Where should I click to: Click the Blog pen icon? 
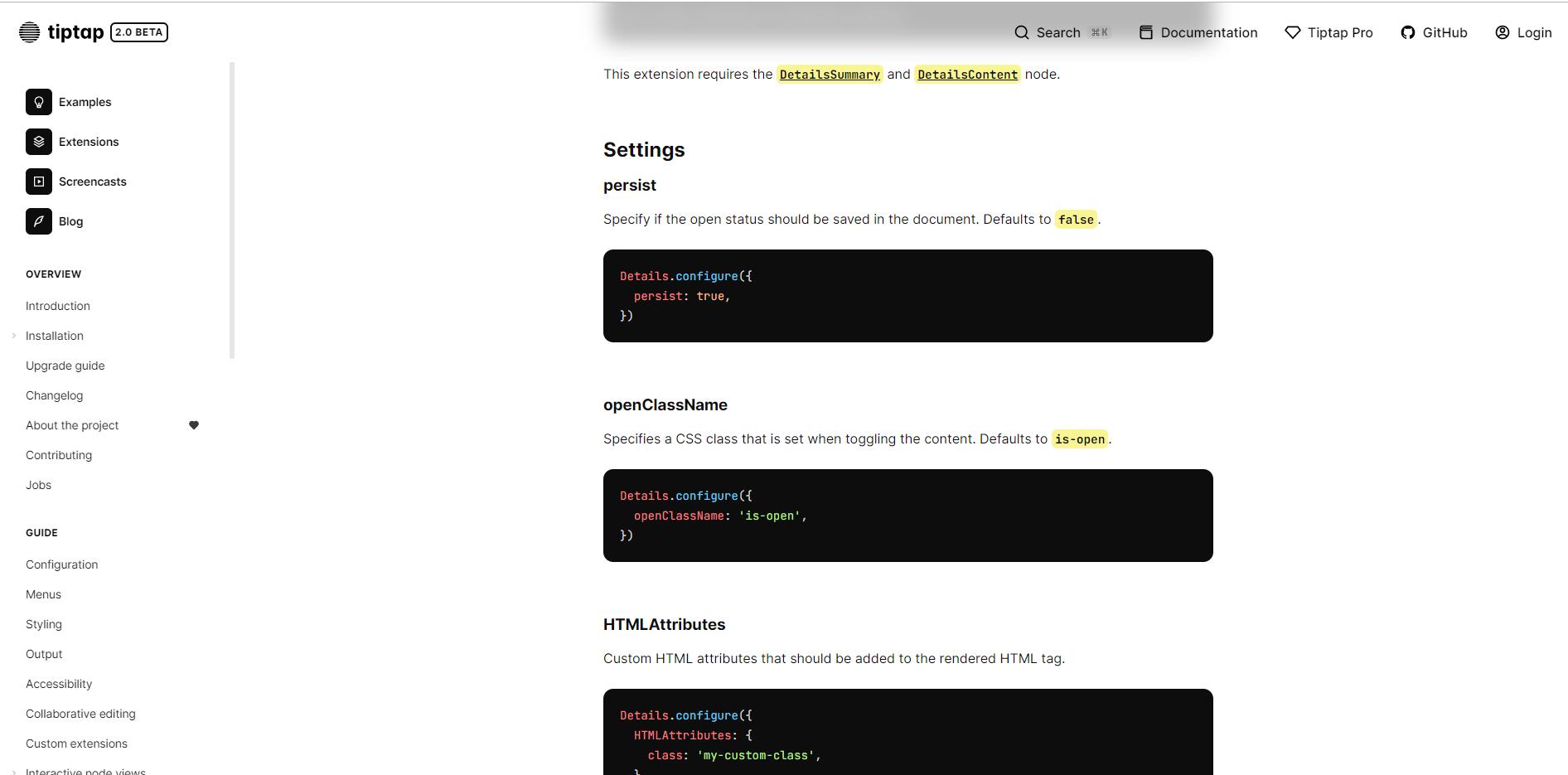38,220
